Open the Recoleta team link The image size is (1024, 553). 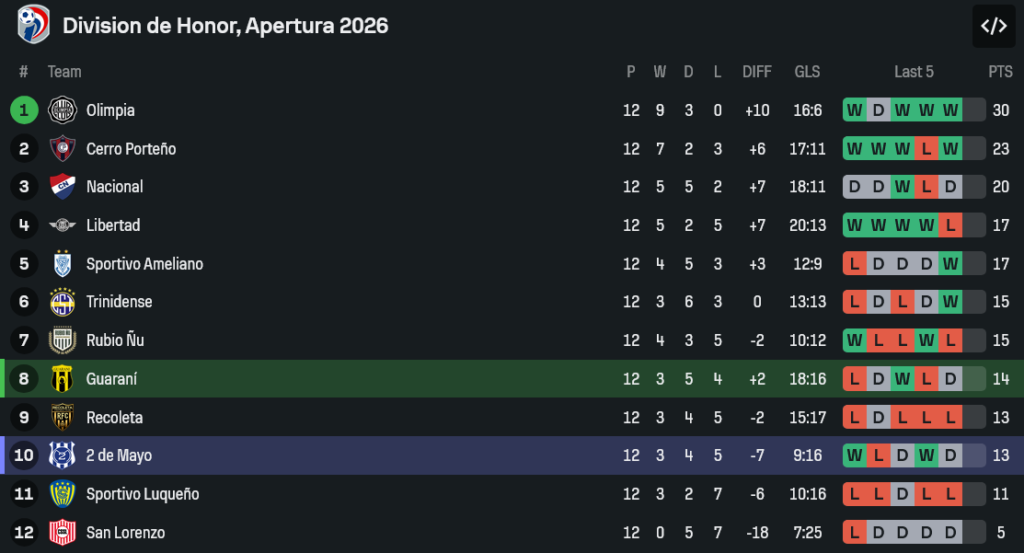[x=114, y=417]
